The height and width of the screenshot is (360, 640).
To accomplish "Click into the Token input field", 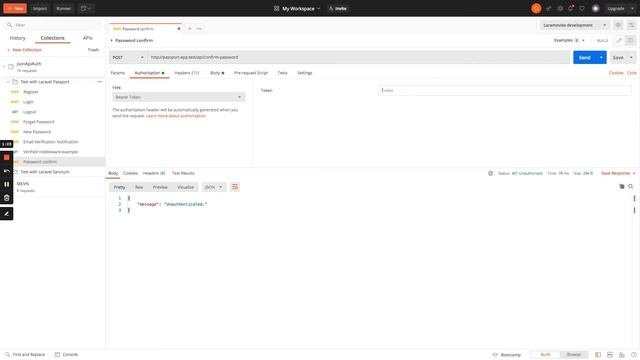I will coord(504,90).
